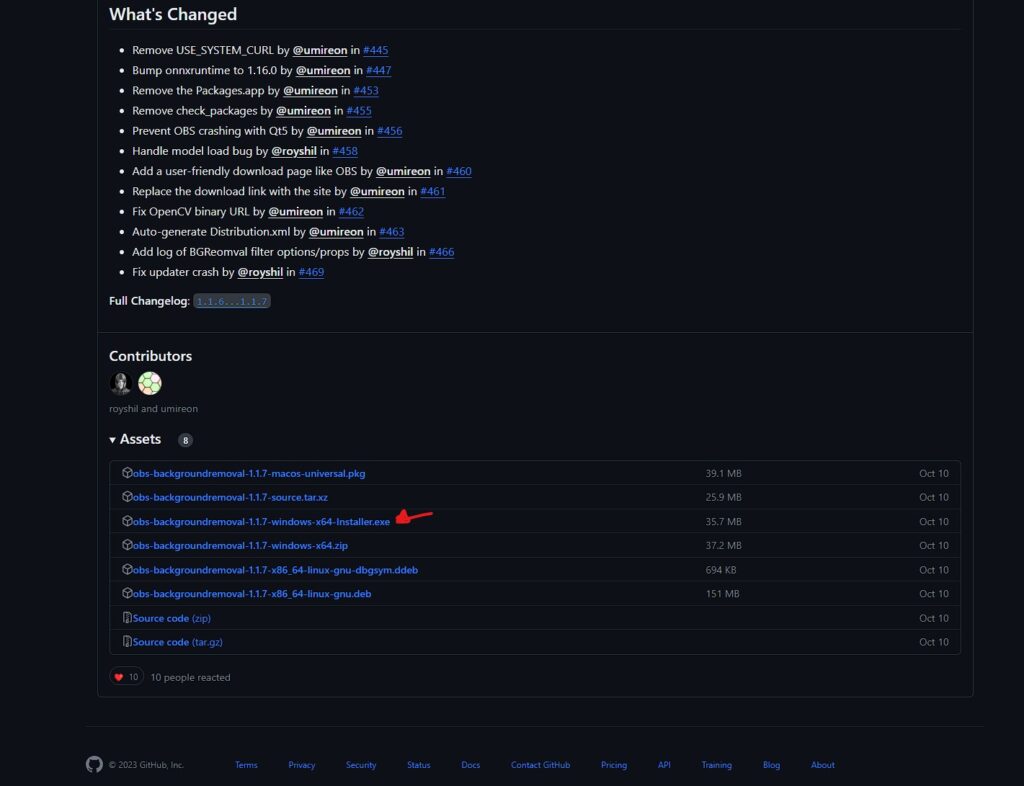Screen dimensions: 1024x786
Task: Click file icon beside Source code (zip)
Action: coord(127,618)
